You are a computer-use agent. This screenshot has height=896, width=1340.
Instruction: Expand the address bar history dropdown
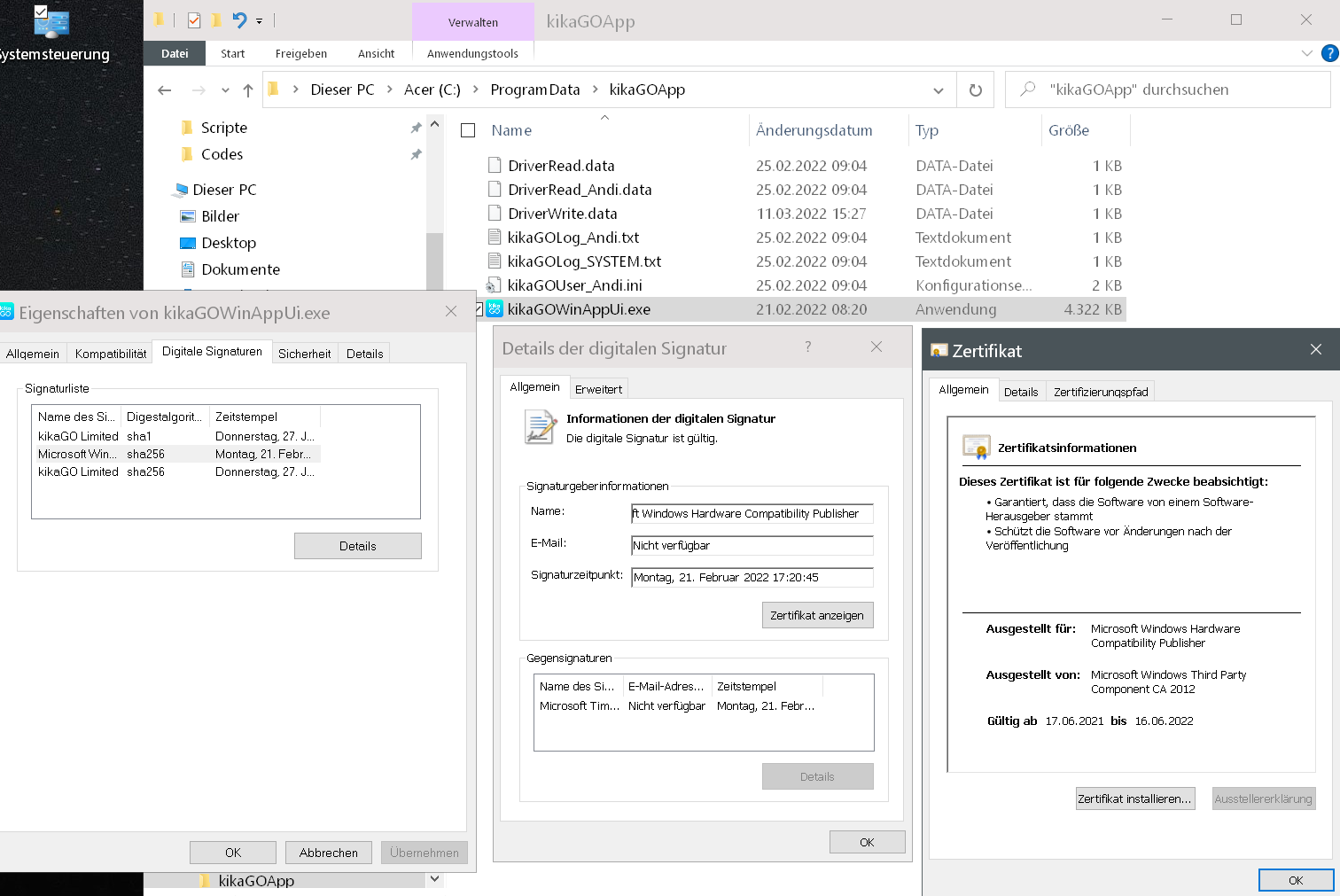tap(938, 90)
